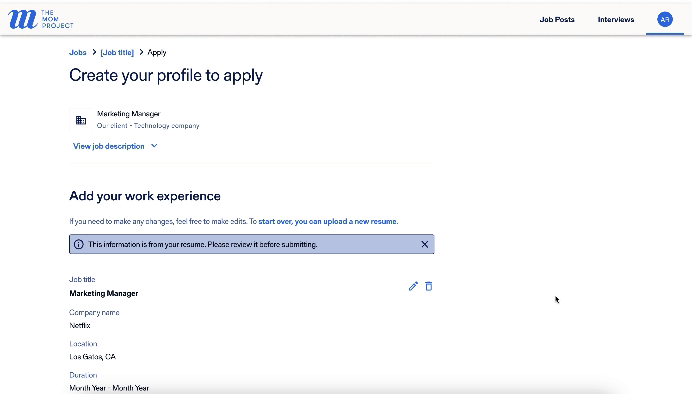
Task: Open the user avatar profile menu
Action: point(665,19)
